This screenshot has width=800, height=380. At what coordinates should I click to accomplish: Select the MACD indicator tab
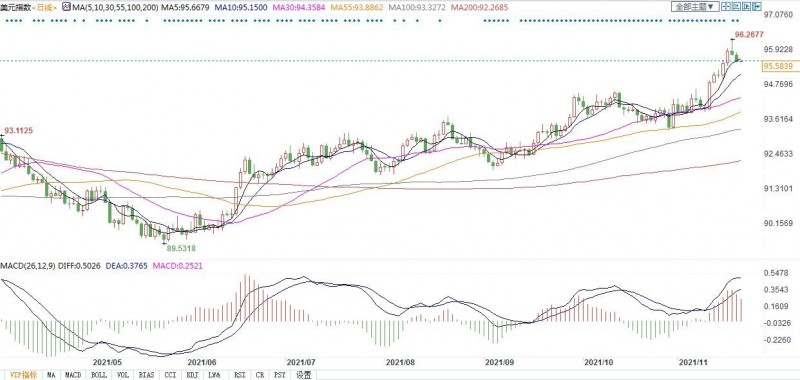(x=72, y=375)
